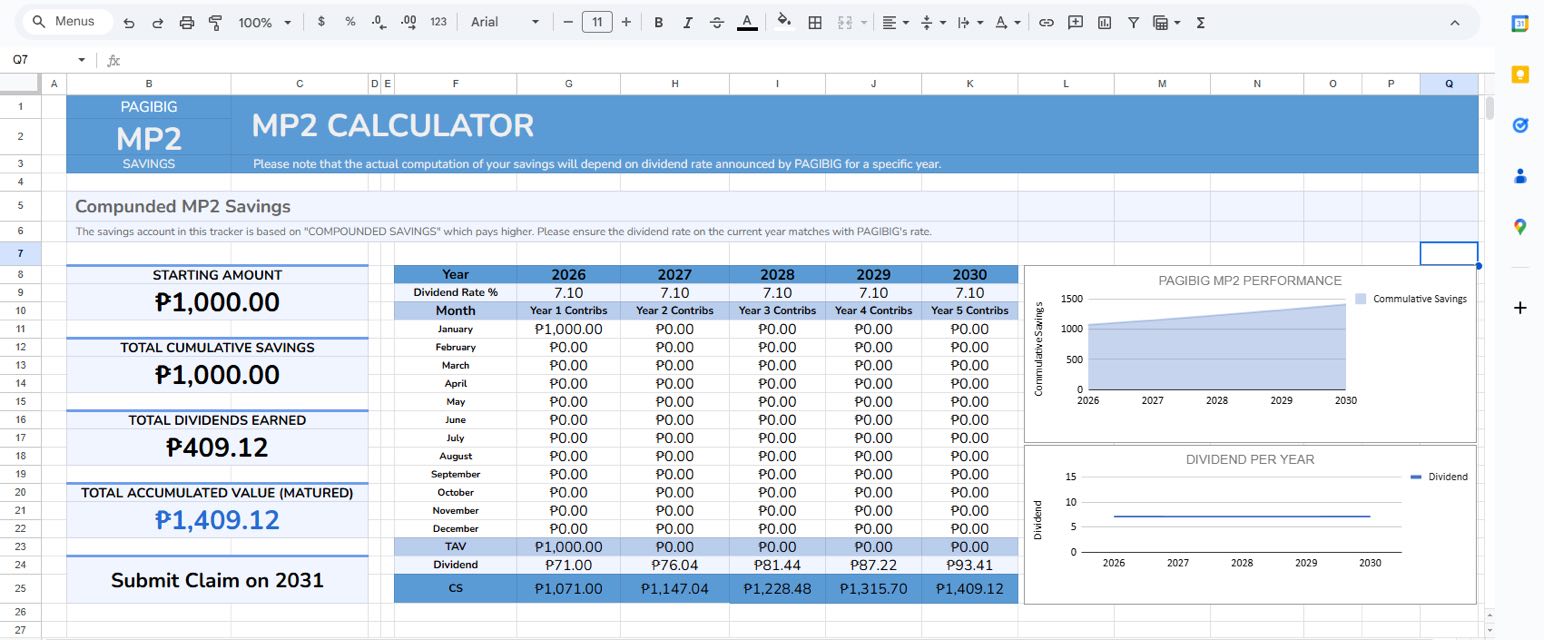Decrease font size with minus button
The image size is (1544, 640).
(x=568, y=22)
